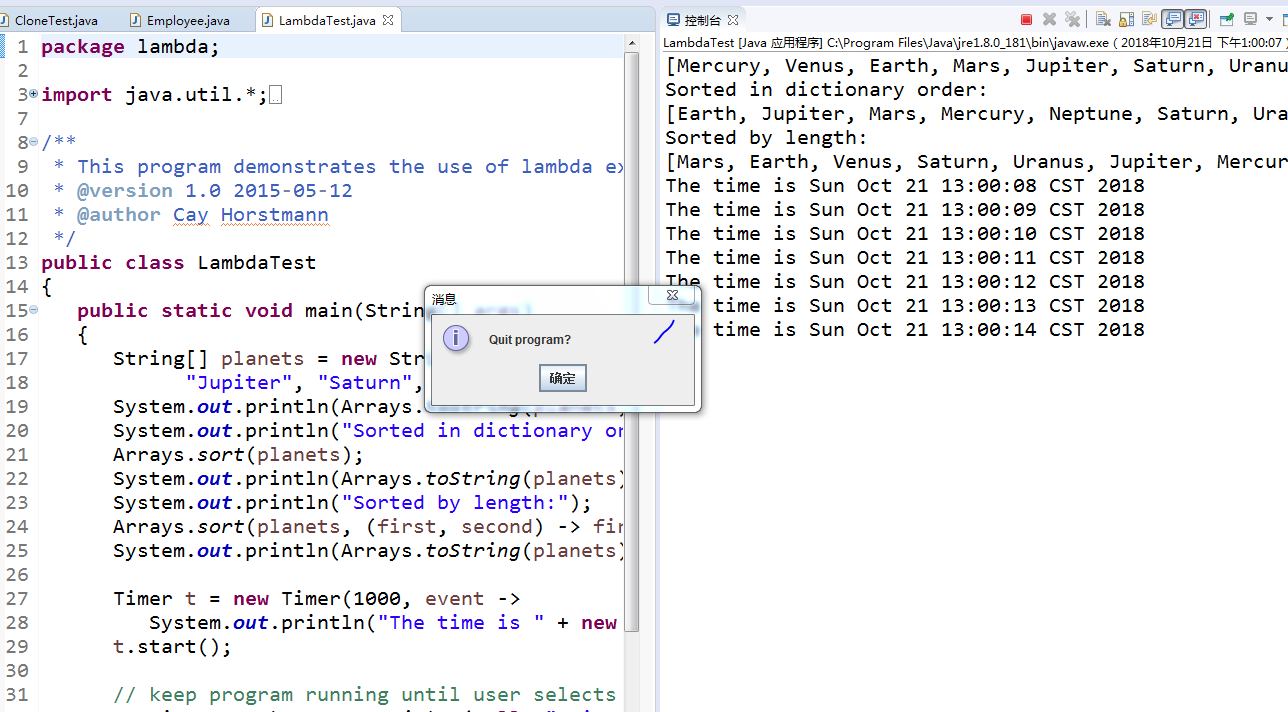Click console line ending 13:00:11 CST 2018
1288x712 pixels.
(905, 257)
